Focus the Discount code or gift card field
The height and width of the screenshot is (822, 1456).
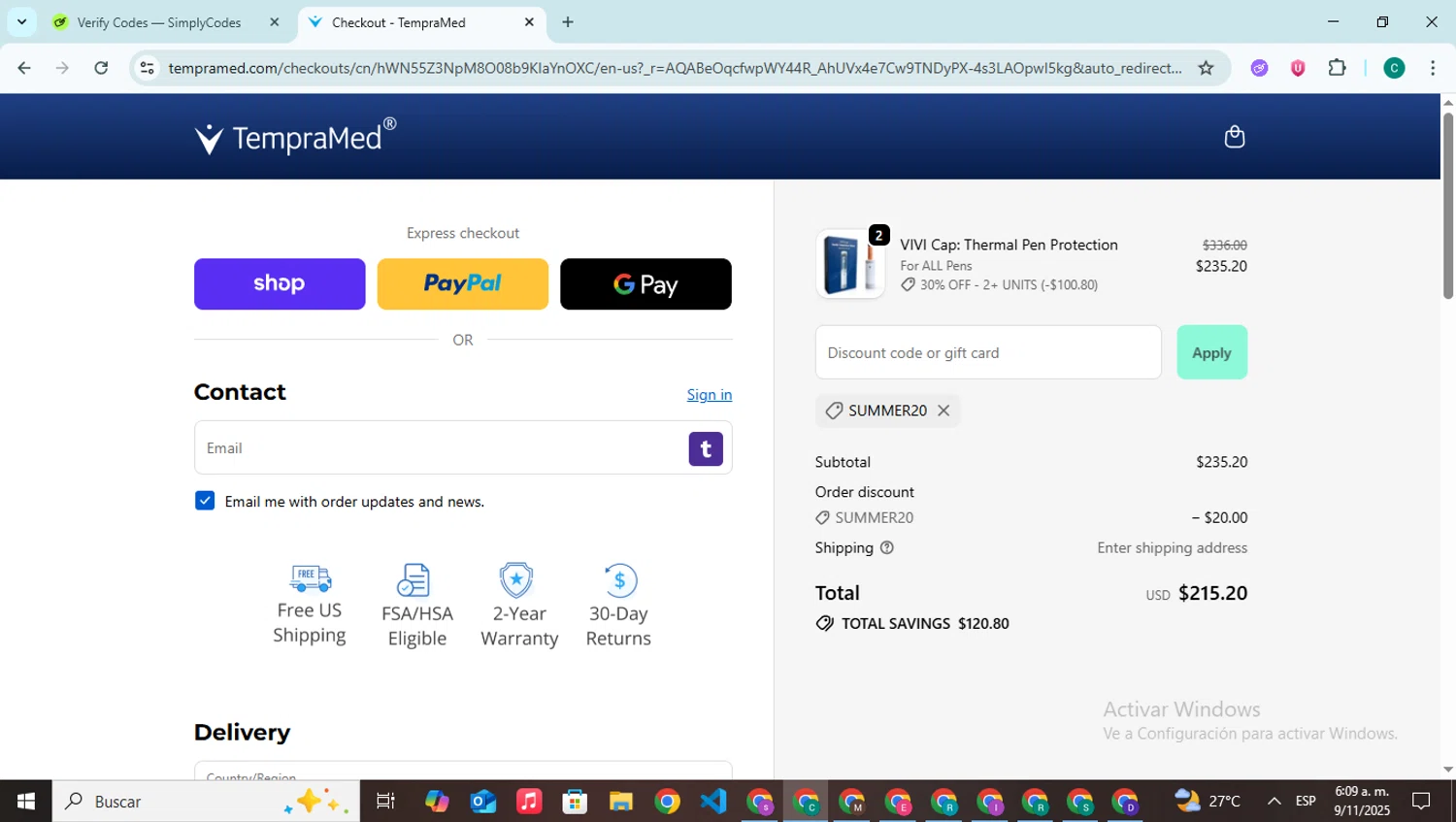(988, 352)
